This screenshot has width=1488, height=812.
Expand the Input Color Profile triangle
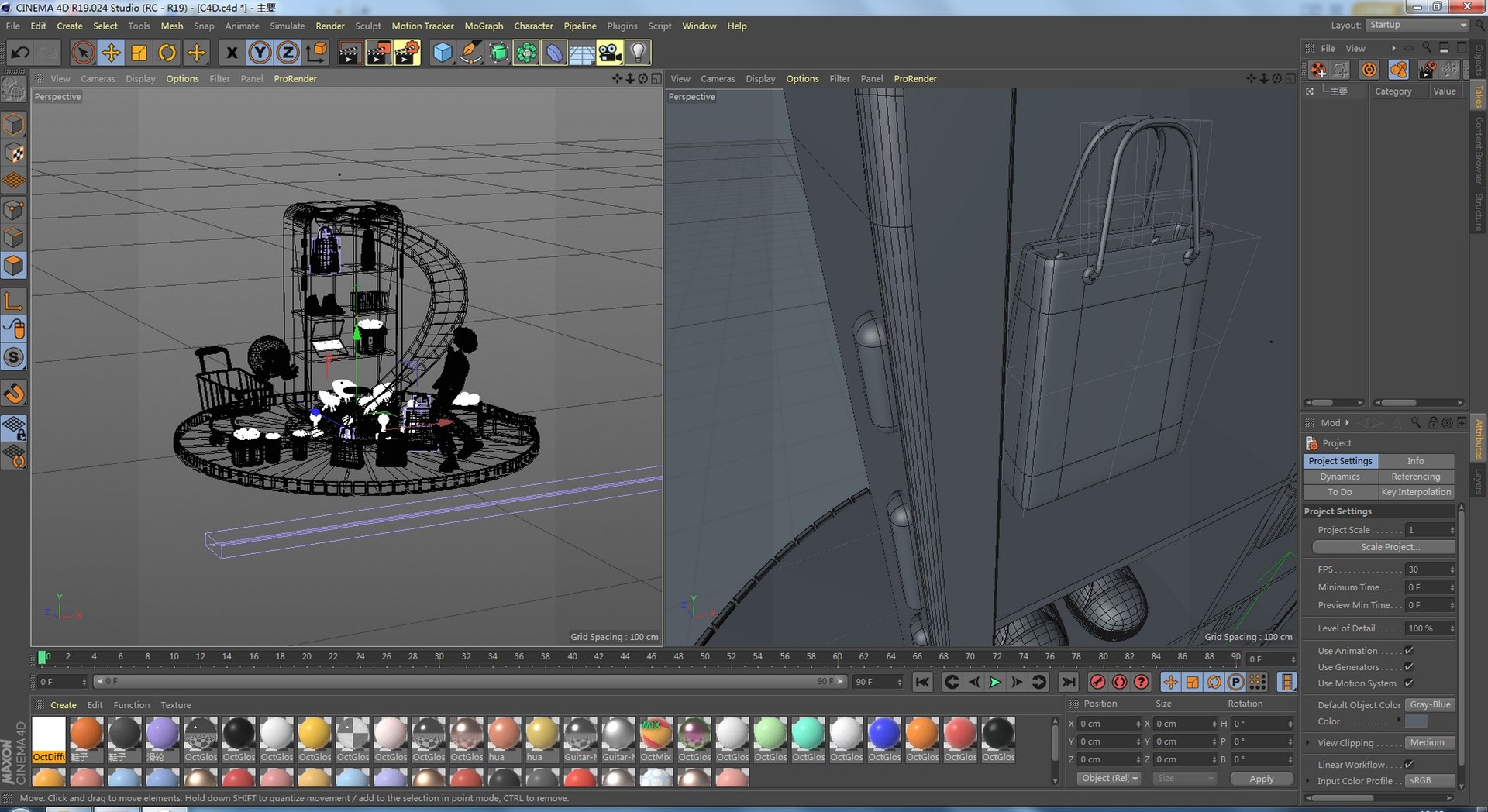pos(1308,781)
